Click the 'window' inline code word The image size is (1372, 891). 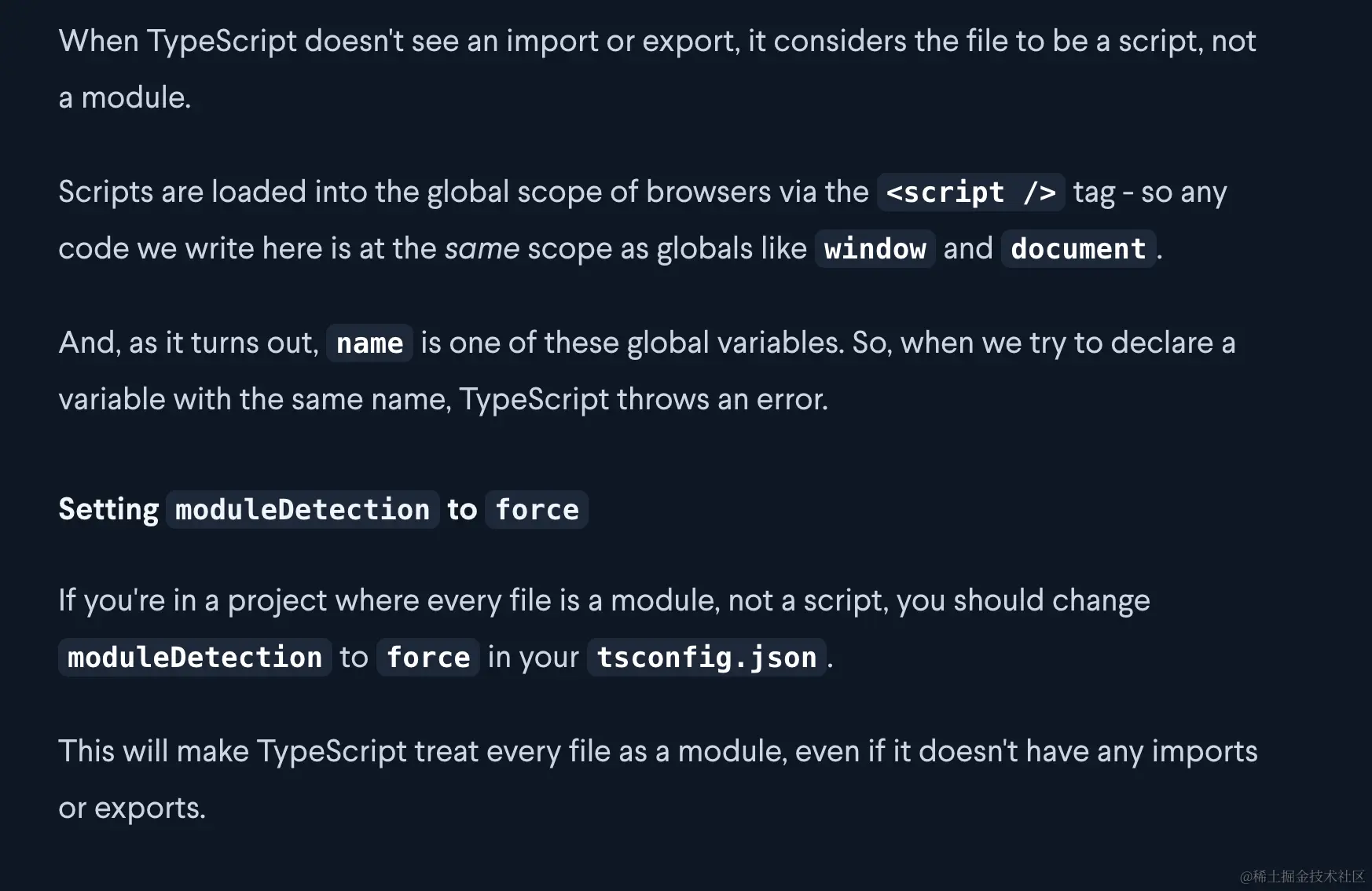(875, 249)
